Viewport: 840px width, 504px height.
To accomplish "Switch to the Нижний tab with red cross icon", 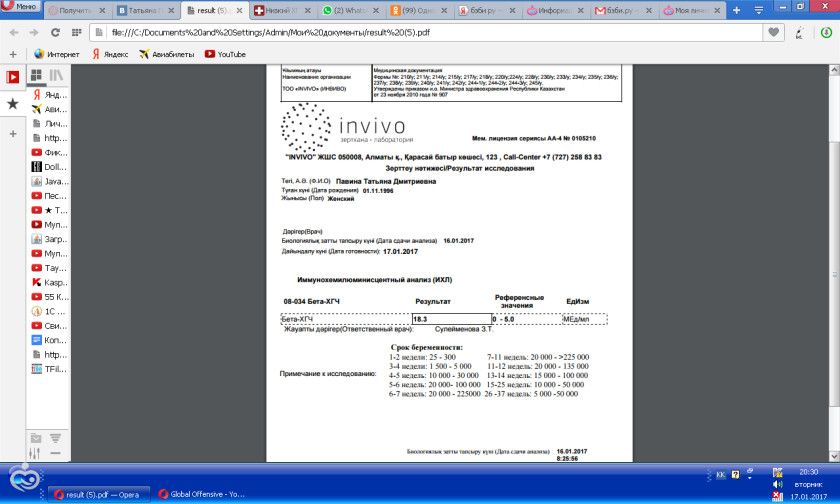I will (x=282, y=10).
